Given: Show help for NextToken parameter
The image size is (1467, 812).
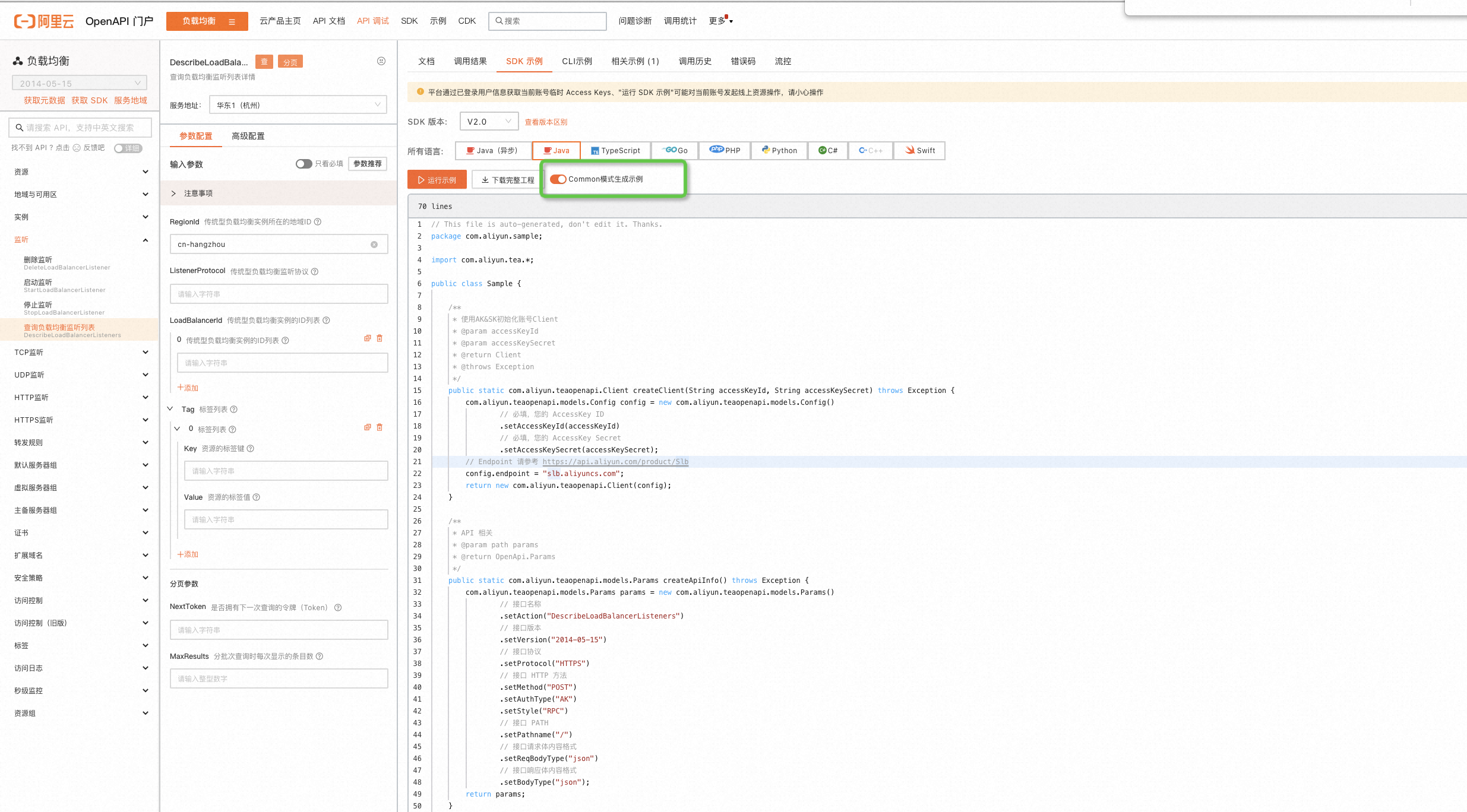Looking at the screenshot, I should 338,608.
